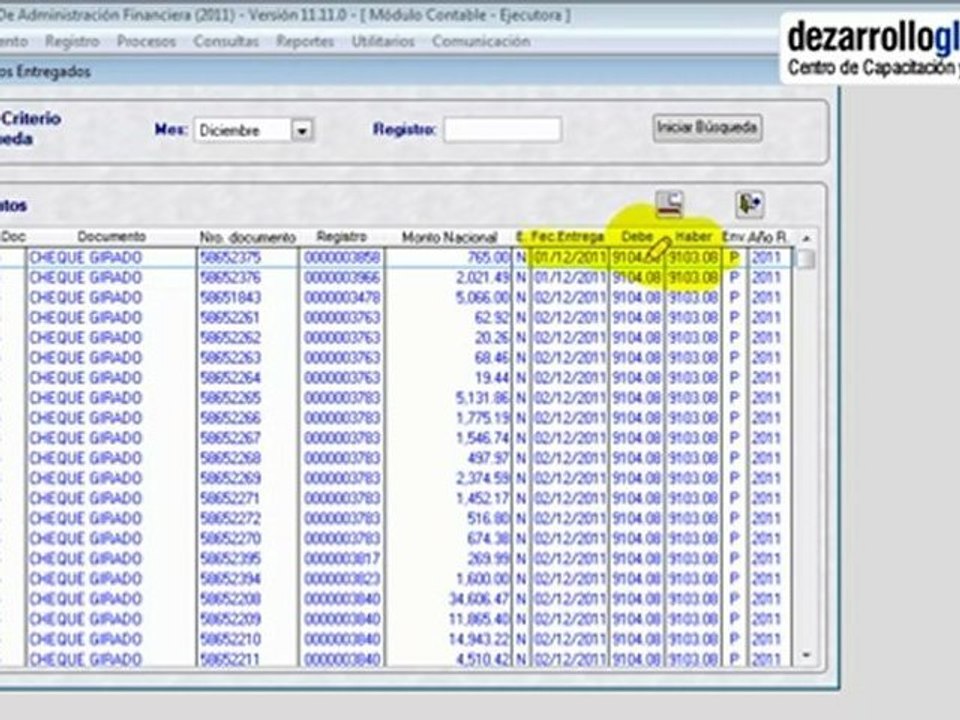Select document number 58652375

[x=230, y=258]
